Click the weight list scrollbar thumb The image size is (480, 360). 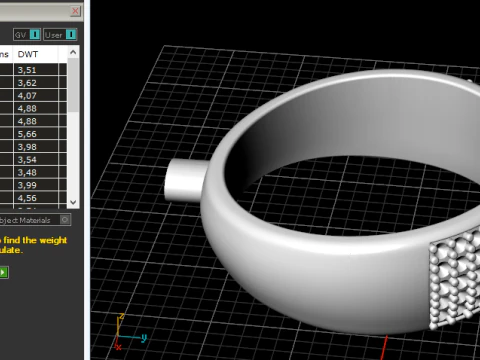tap(73, 85)
